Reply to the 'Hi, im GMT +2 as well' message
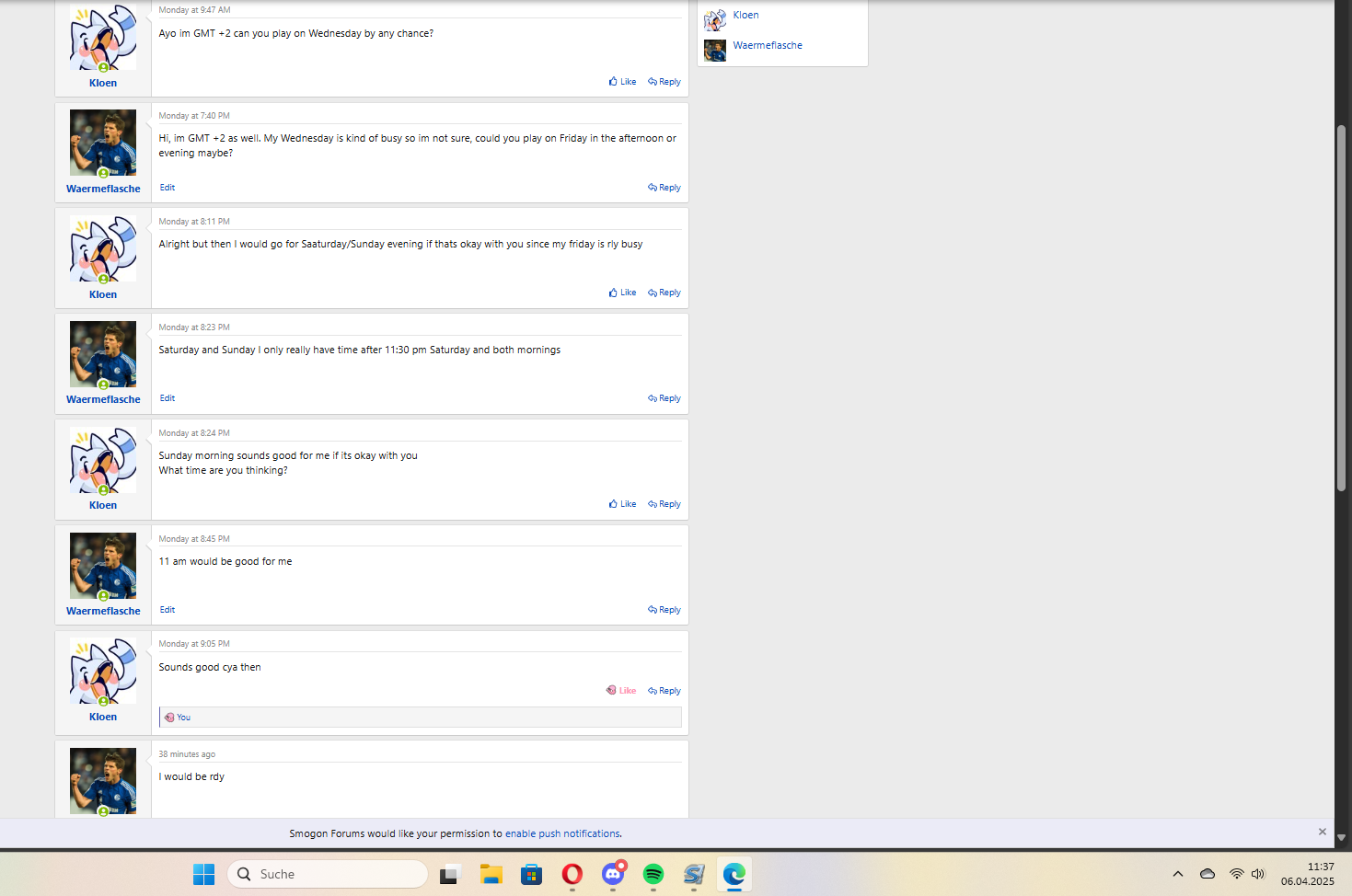 point(664,188)
